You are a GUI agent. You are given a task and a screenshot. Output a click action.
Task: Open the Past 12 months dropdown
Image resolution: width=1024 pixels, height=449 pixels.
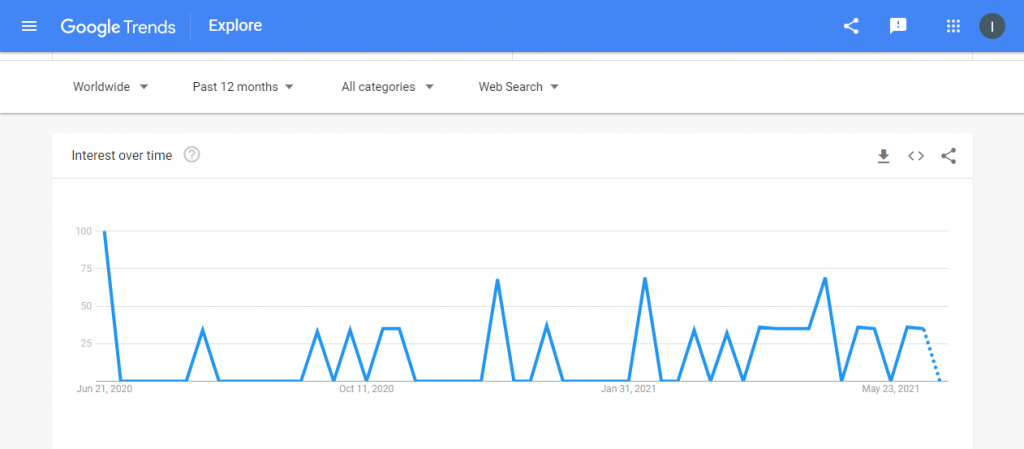pos(243,87)
